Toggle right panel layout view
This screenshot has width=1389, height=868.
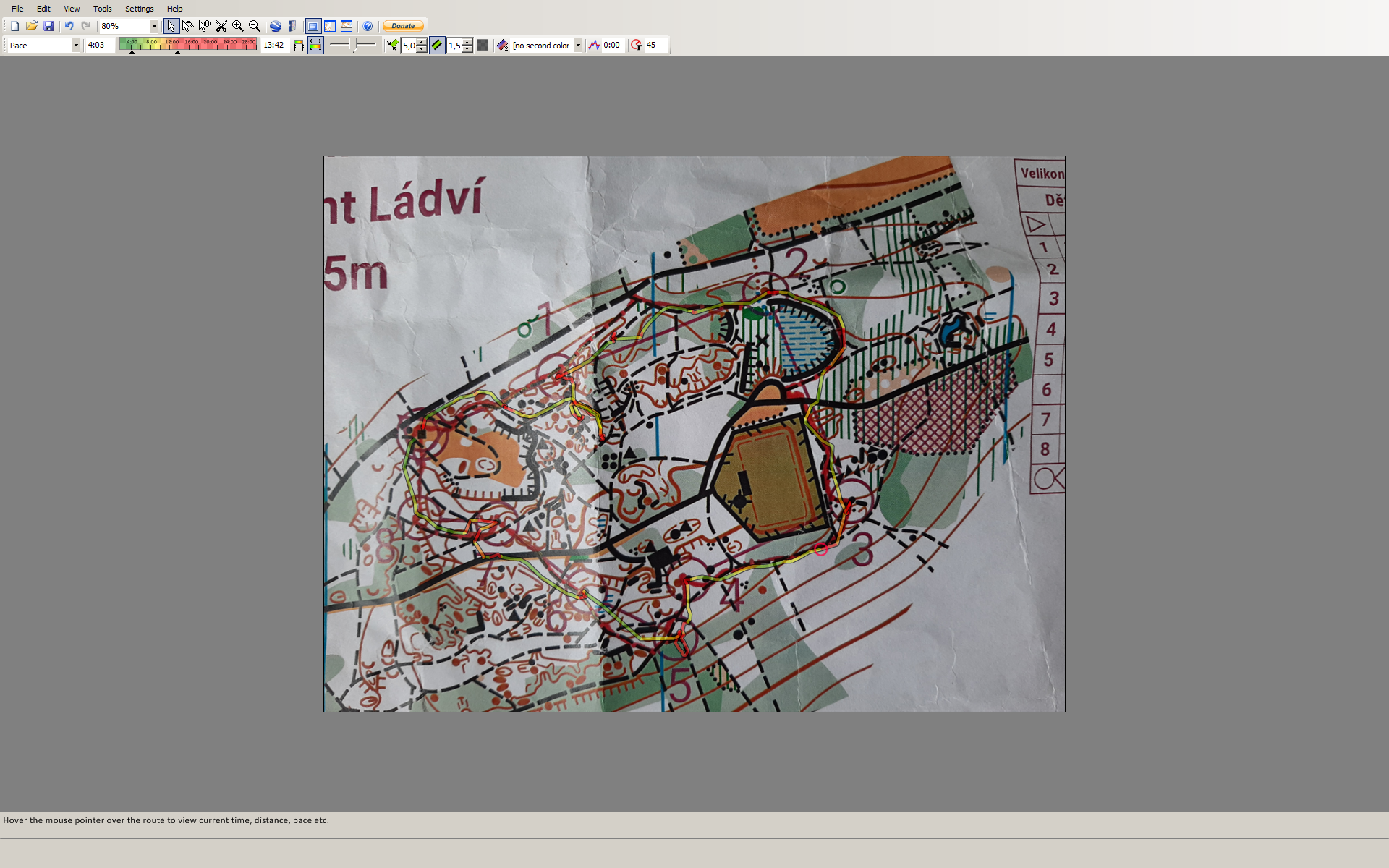330,26
